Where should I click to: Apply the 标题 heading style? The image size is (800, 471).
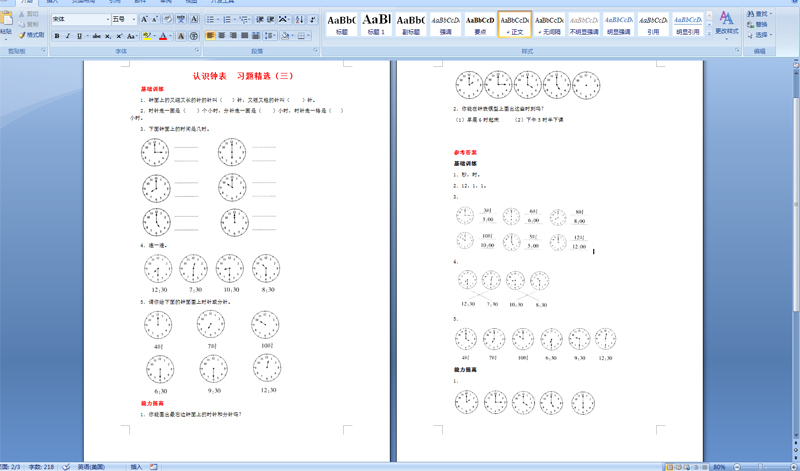click(341, 24)
